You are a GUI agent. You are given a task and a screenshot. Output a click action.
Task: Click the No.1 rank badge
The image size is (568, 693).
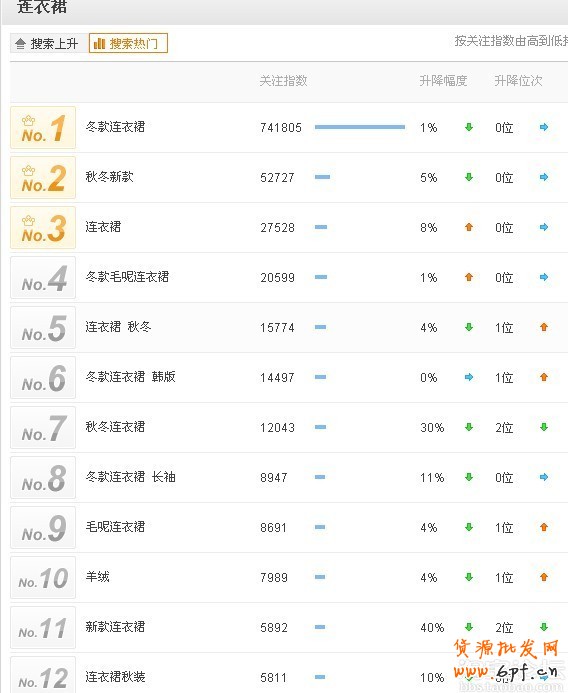(43, 127)
